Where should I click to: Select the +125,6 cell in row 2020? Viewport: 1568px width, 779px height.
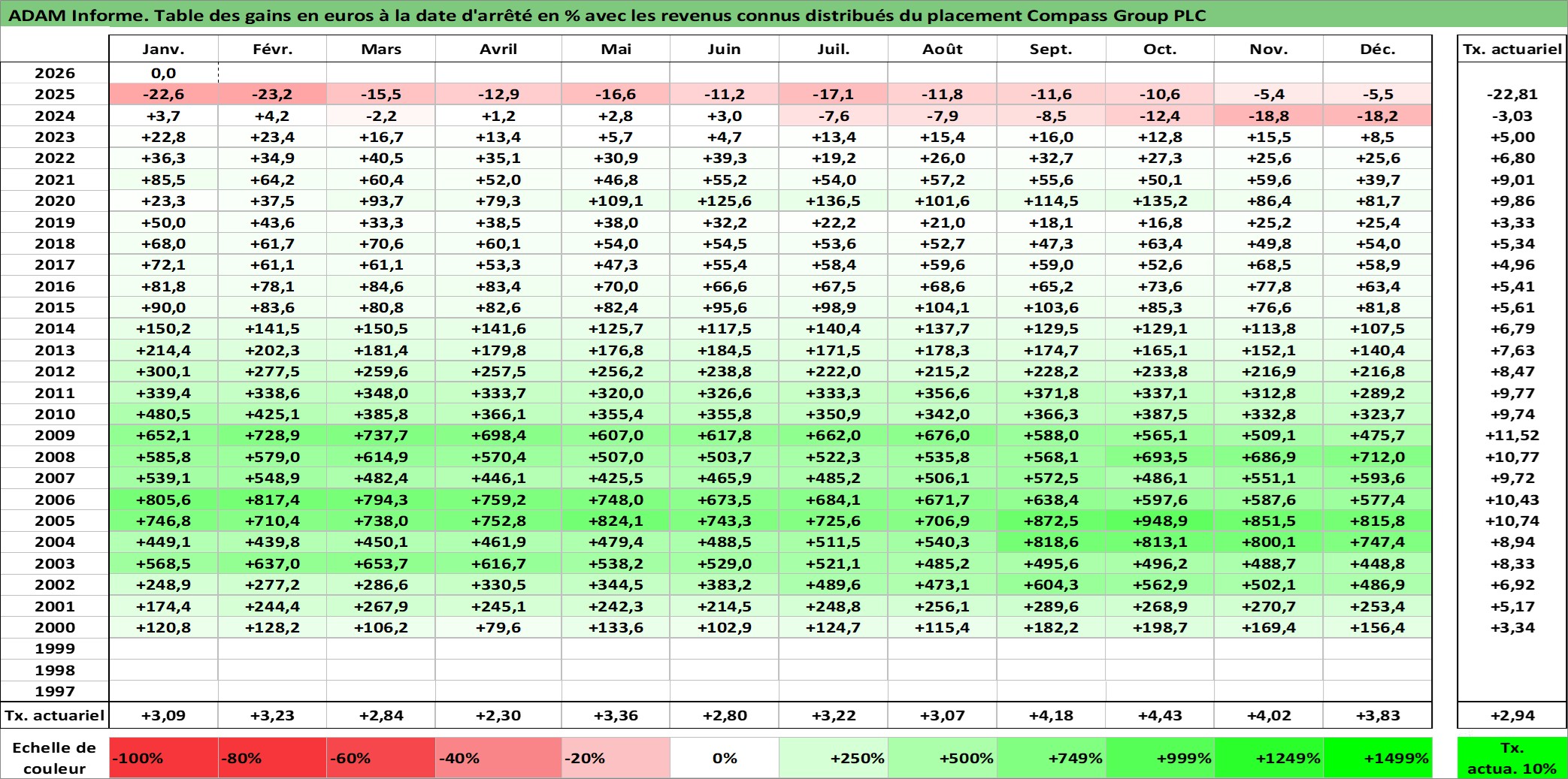(725, 201)
